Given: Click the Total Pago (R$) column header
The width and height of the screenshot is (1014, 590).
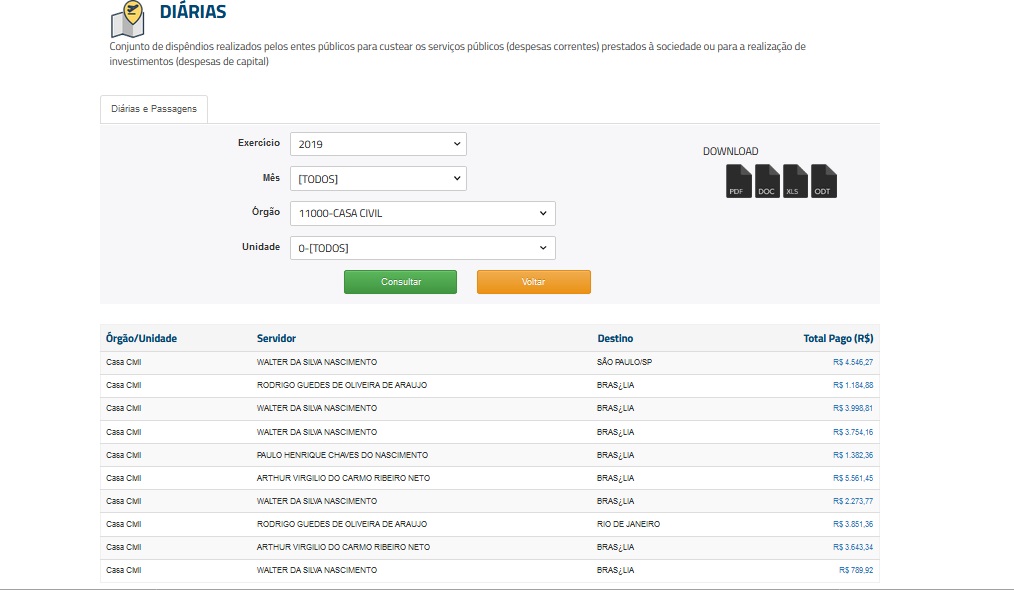Looking at the screenshot, I should click(837, 339).
